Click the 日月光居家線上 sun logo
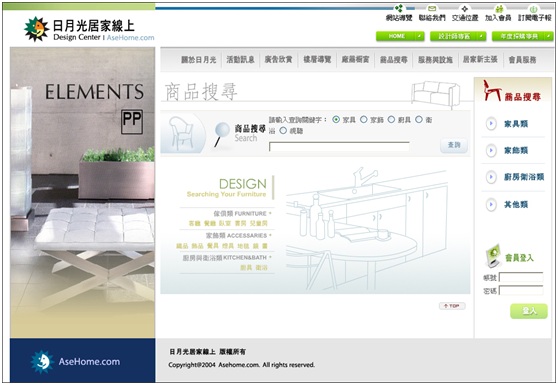The image size is (558, 385). (36, 29)
